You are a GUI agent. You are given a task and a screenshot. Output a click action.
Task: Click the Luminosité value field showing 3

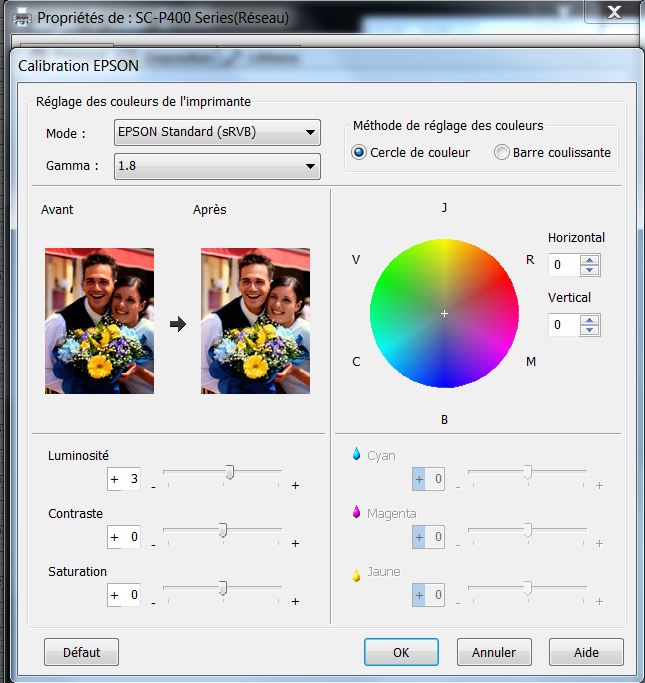tap(124, 479)
